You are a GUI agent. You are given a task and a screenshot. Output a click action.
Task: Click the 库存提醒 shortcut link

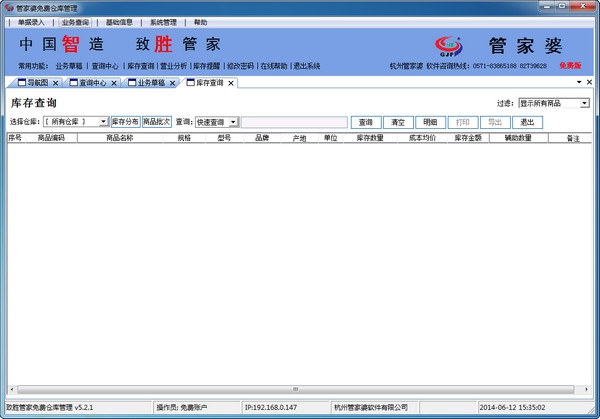point(207,66)
